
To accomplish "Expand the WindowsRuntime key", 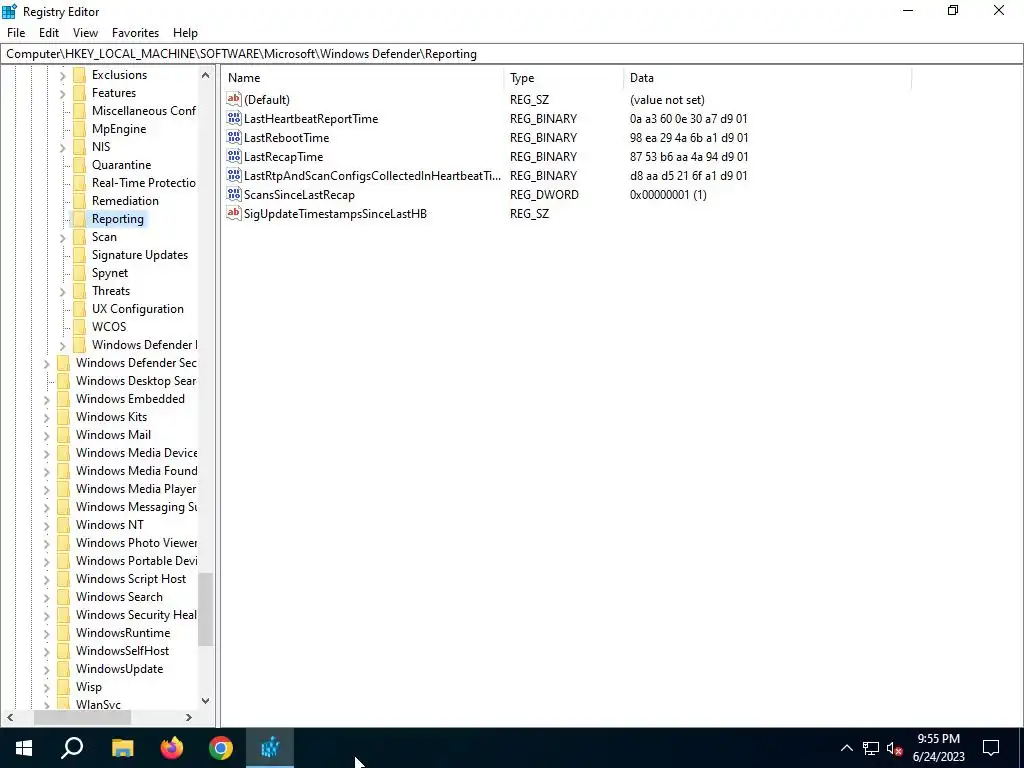I will click(x=47, y=633).
